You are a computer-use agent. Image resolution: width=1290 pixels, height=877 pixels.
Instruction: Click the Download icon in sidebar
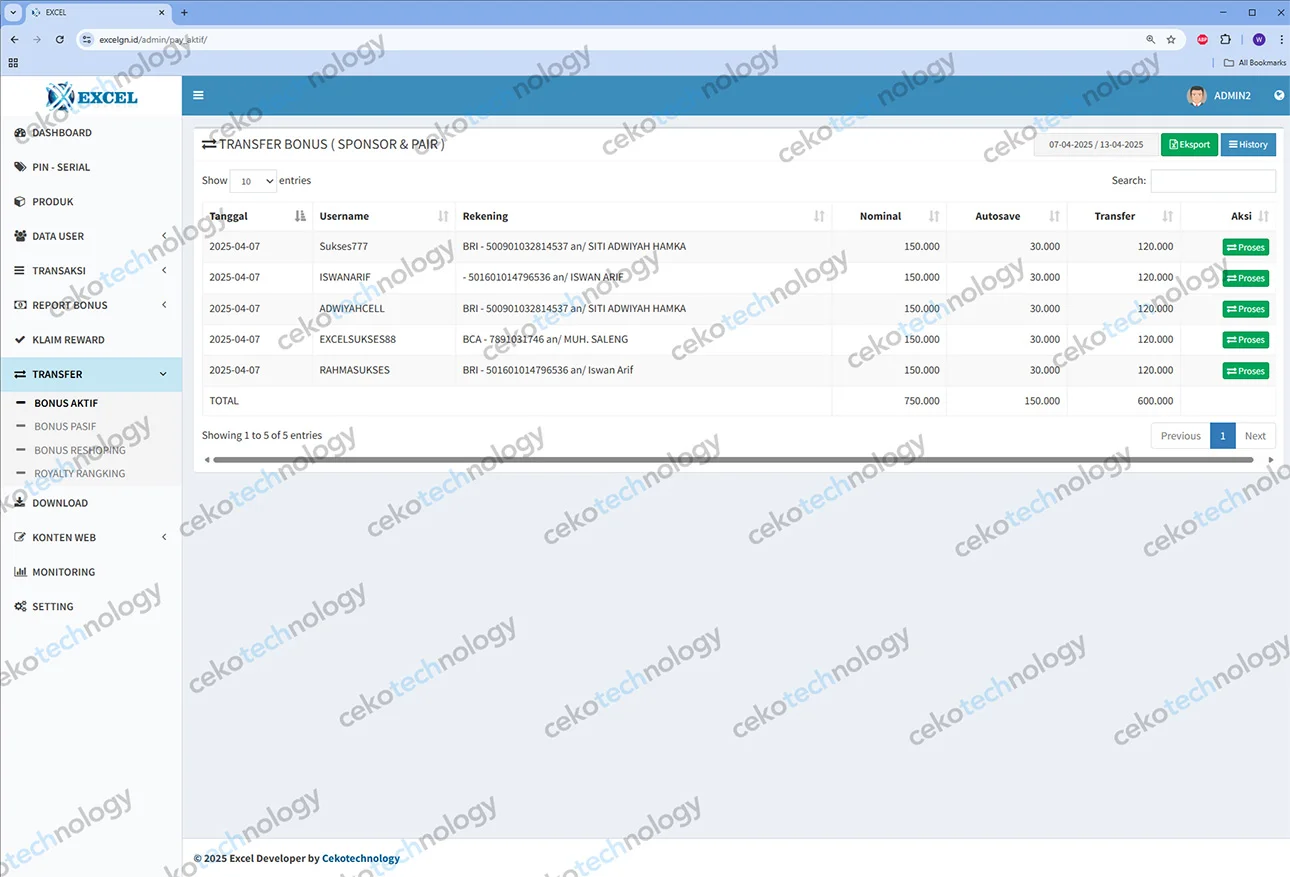pyautogui.click(x=21, y=503)
